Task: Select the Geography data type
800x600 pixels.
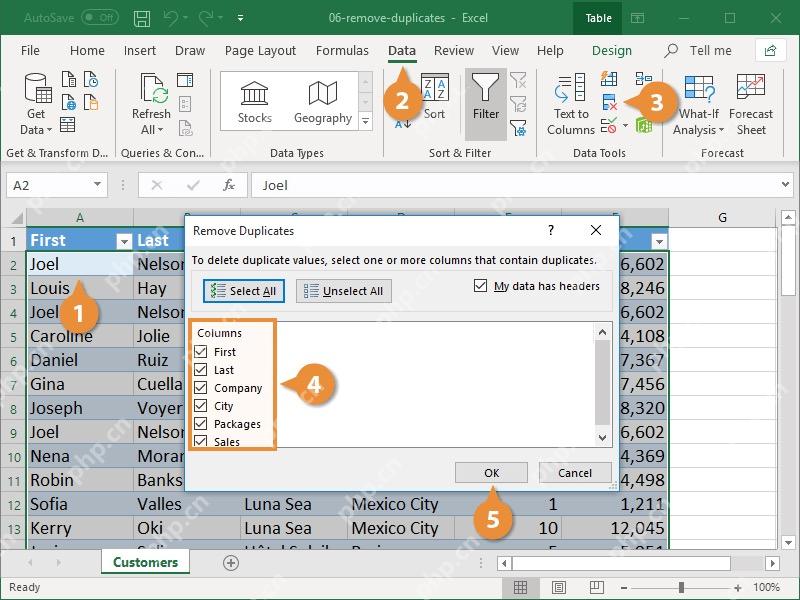Action: tap(322, 102)
